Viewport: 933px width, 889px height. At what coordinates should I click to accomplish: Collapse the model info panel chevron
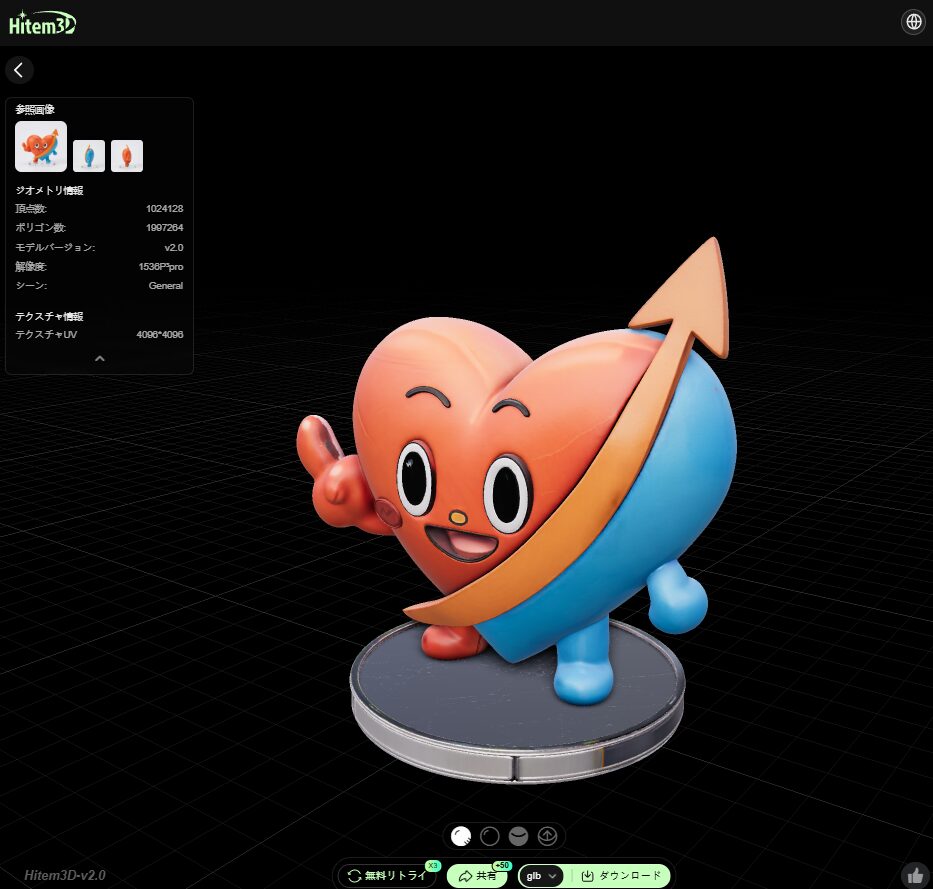coord(99,358)
